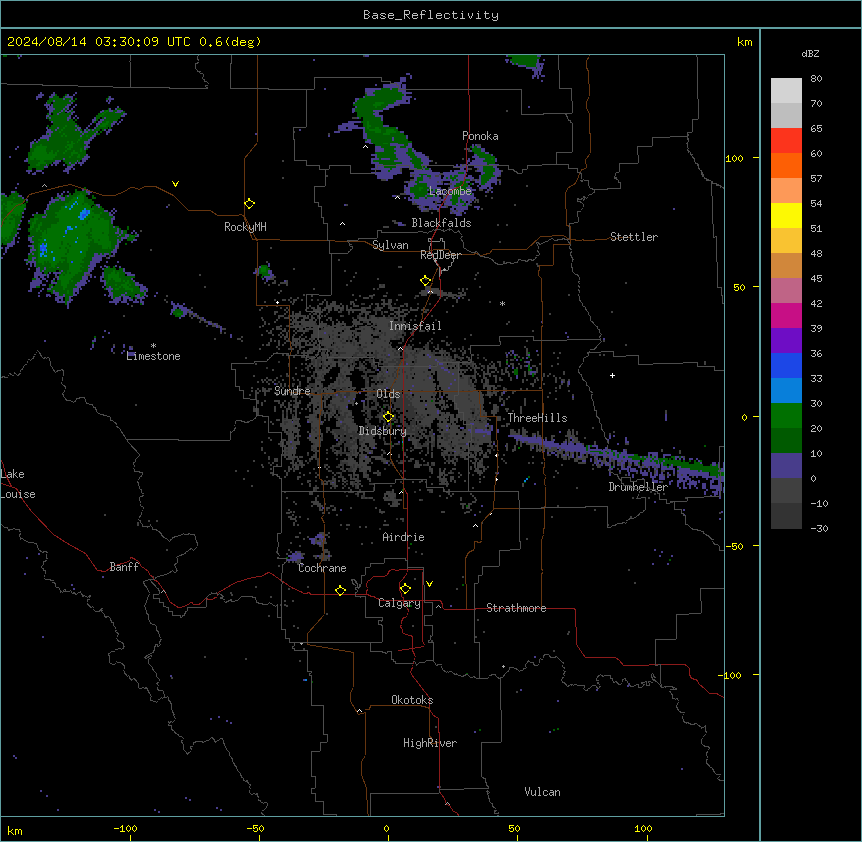Pick the slate purple 0-10 dBZ legend swatch
862x842 pixels.
[786, 466]
